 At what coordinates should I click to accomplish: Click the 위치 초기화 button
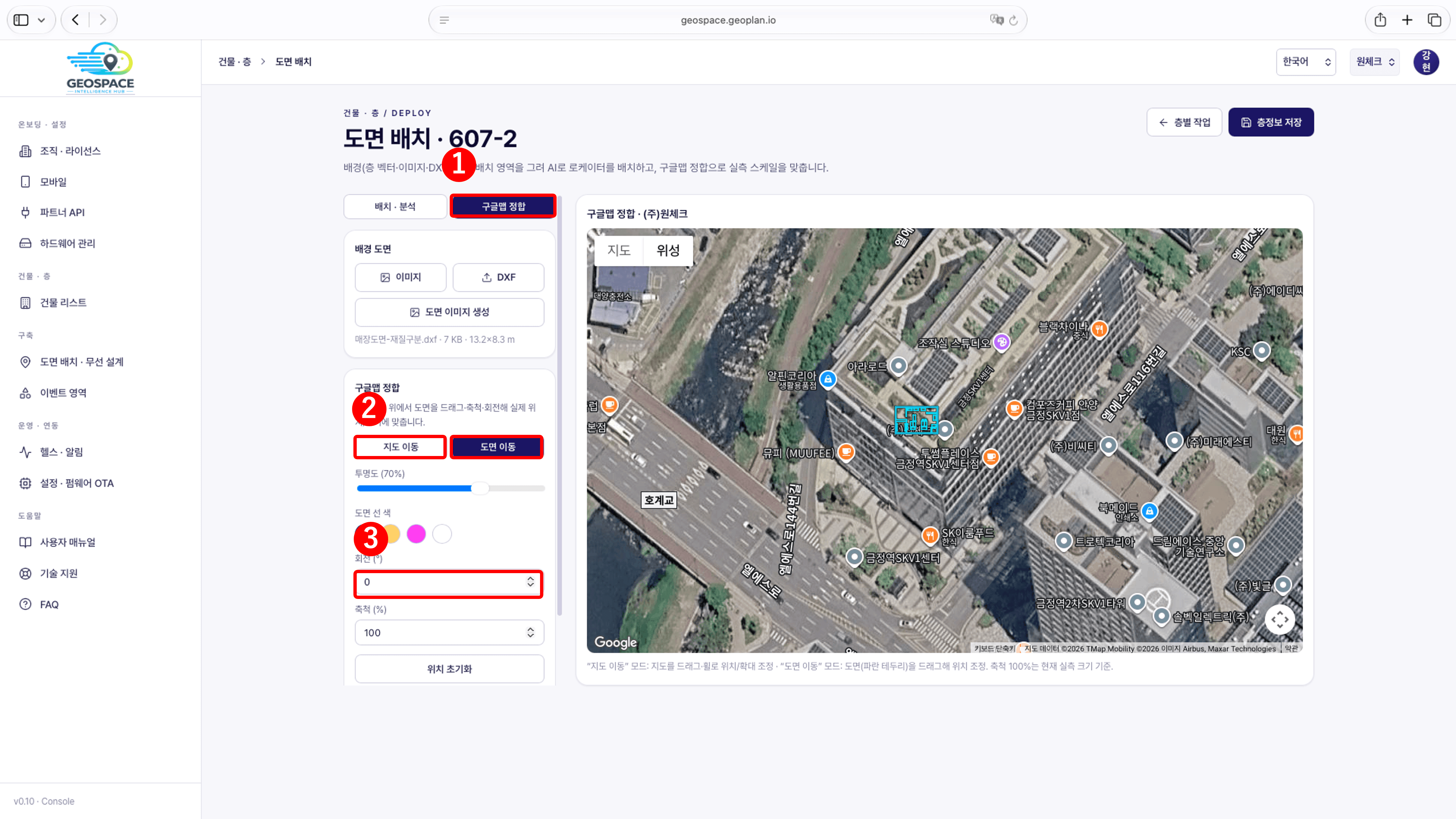[x=449, y=669]
